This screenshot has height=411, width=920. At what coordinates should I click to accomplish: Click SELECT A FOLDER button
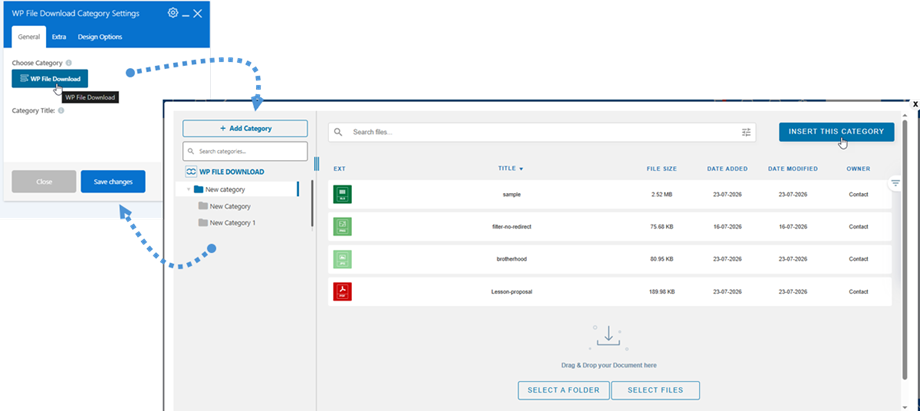[563, 390]
